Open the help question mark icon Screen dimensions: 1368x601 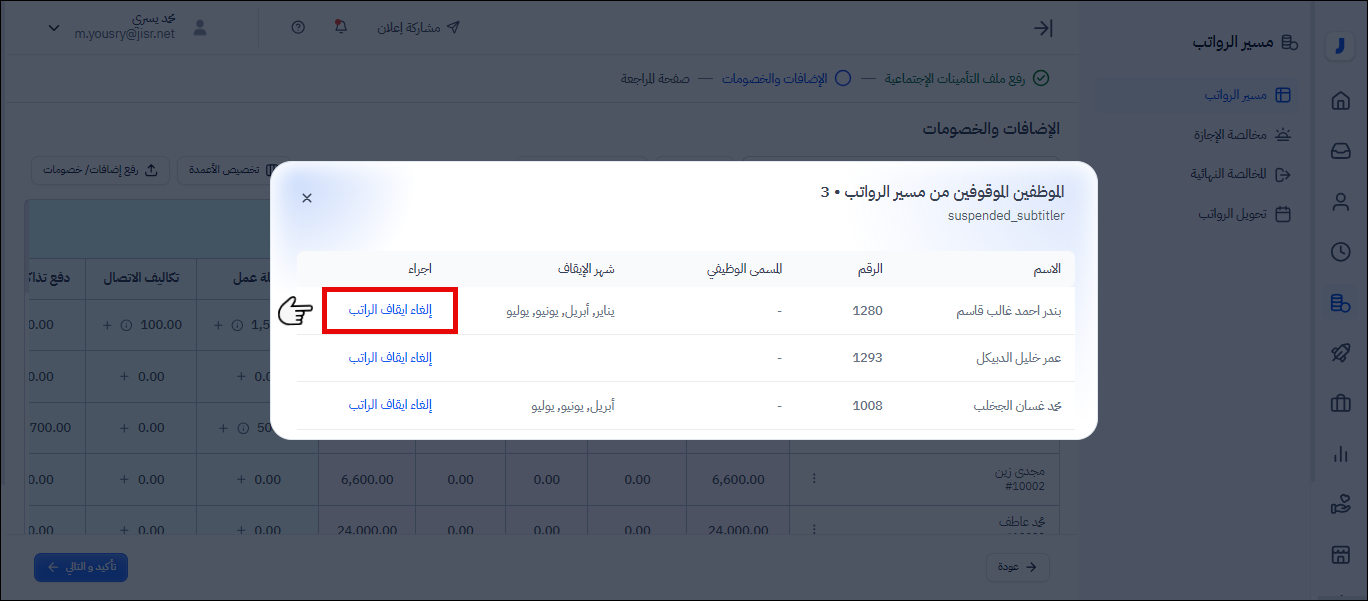(298, 27)
